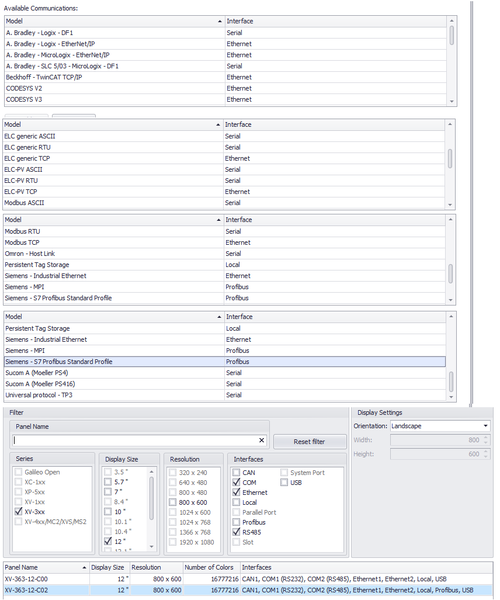
Task: Click the Display Size list scroll-down arrow
Action: tap(151, 547)
